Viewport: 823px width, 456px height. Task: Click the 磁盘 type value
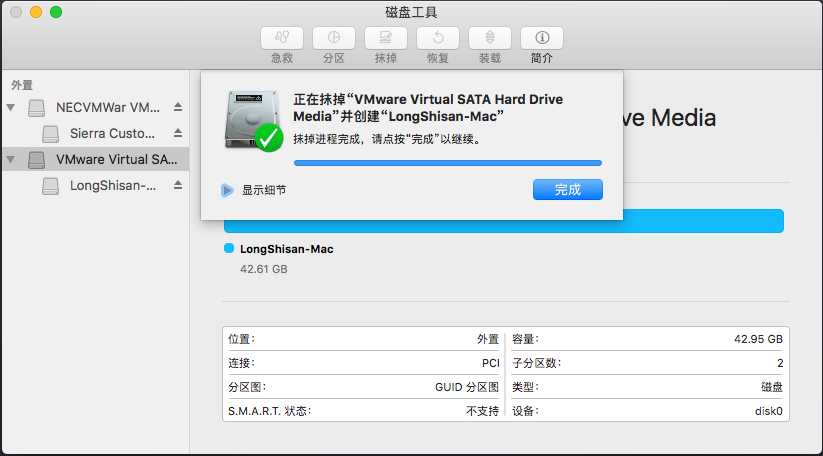772,387
